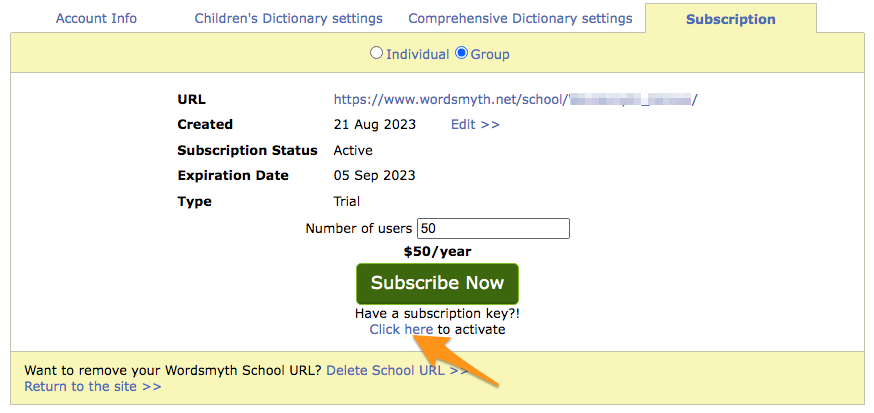The width and height of the screenshot is (874, 413).
Task: Open the Account Info tab
Action: [x=96, y=18]
